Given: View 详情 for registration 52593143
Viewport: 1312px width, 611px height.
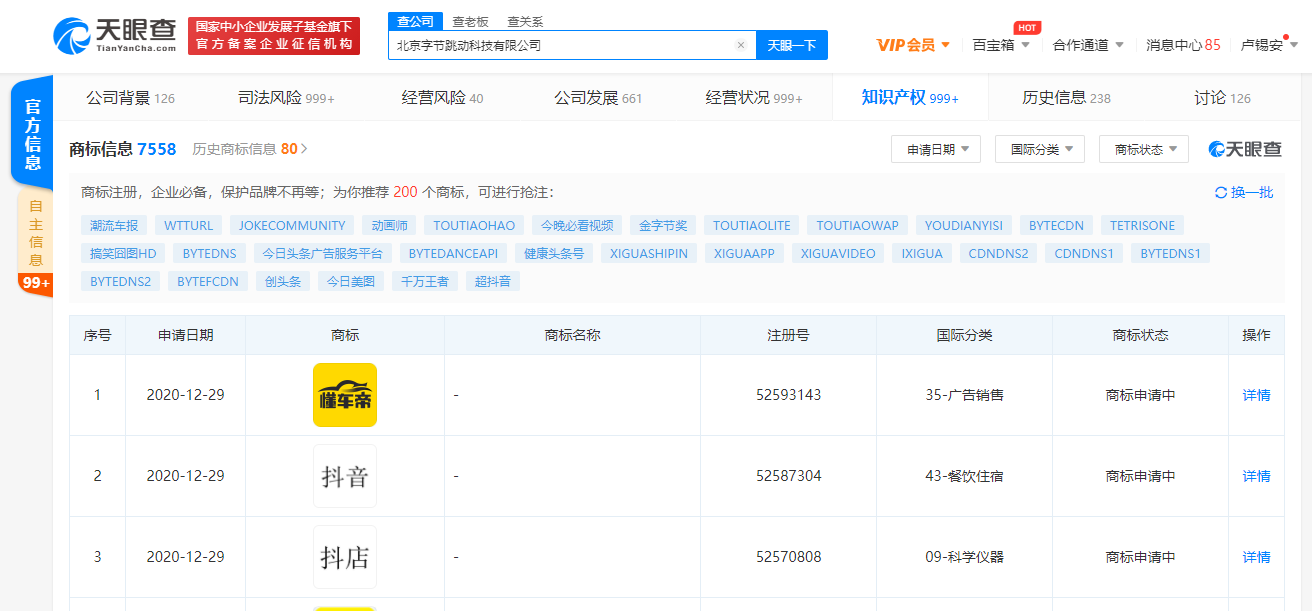Looking at the screenshot, I should (x=1256, y=395).
